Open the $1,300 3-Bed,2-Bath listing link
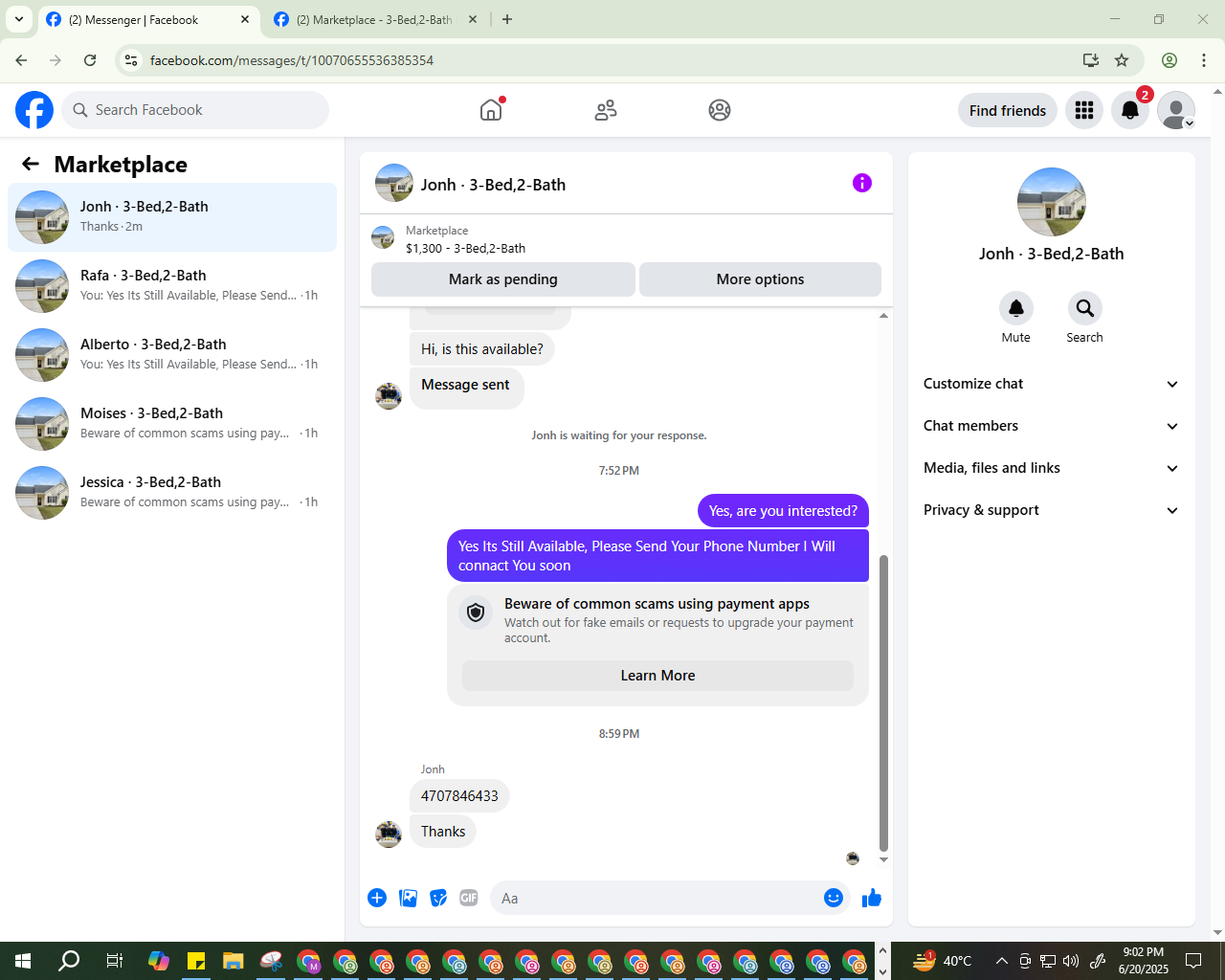 465,248
